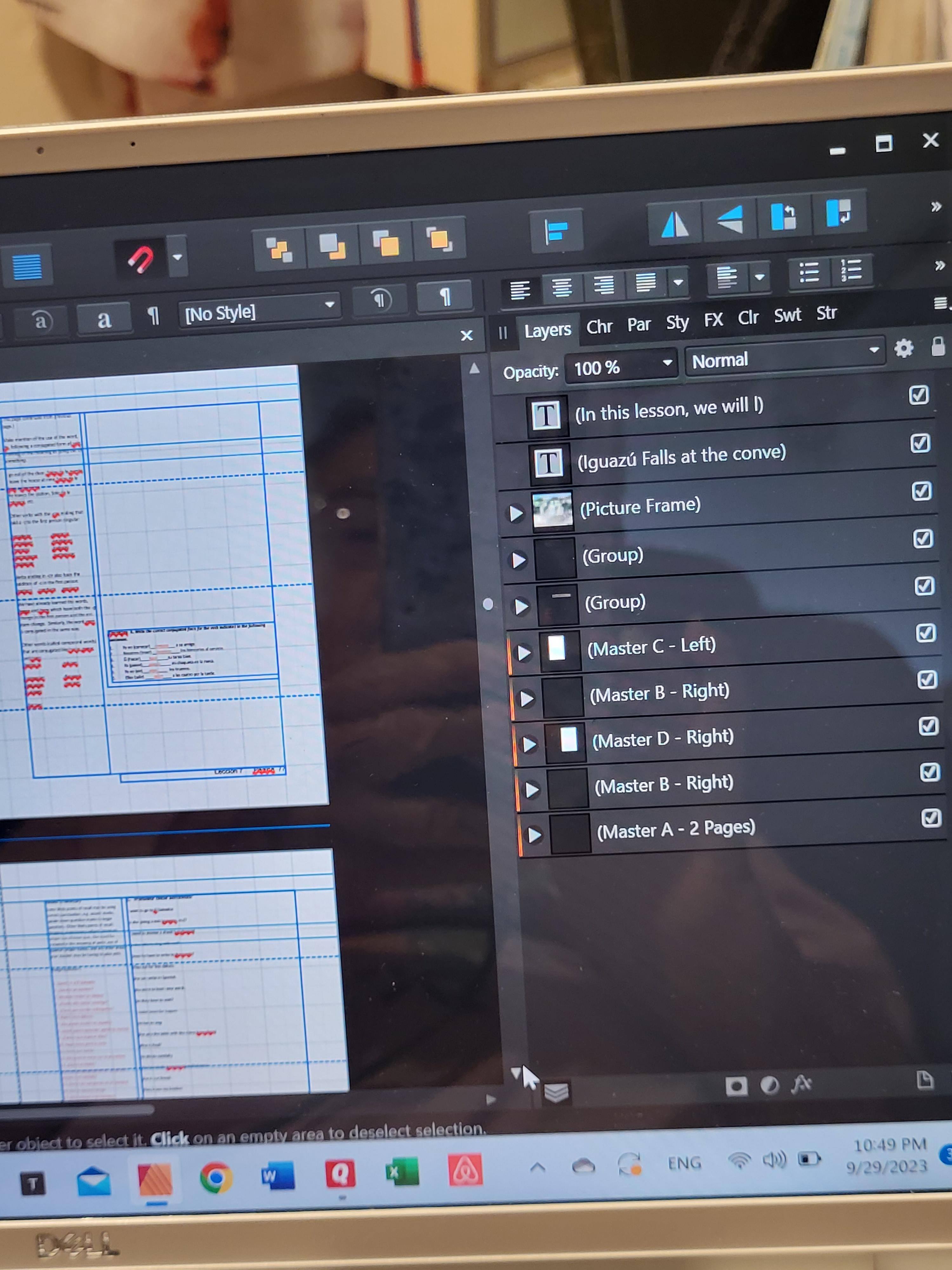This screenshot has height=1270, width=952.
Task: Toggle visibility of Master A - 2 Pages
Action: click(931, 818)
